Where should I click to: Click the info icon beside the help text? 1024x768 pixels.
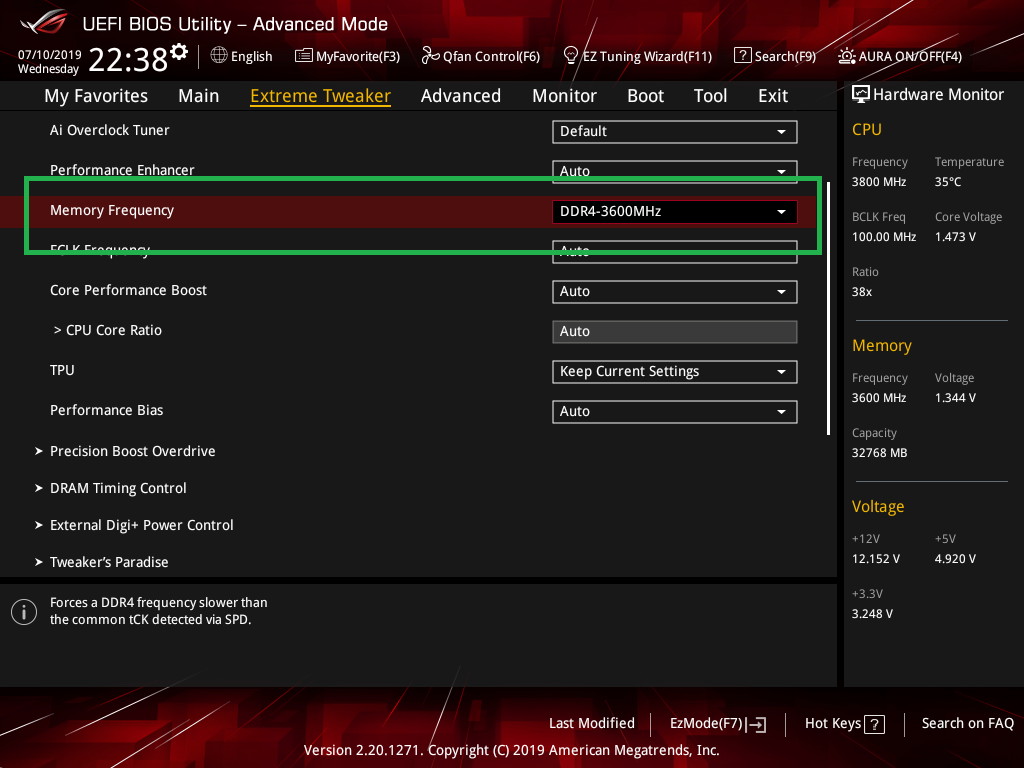24,612
